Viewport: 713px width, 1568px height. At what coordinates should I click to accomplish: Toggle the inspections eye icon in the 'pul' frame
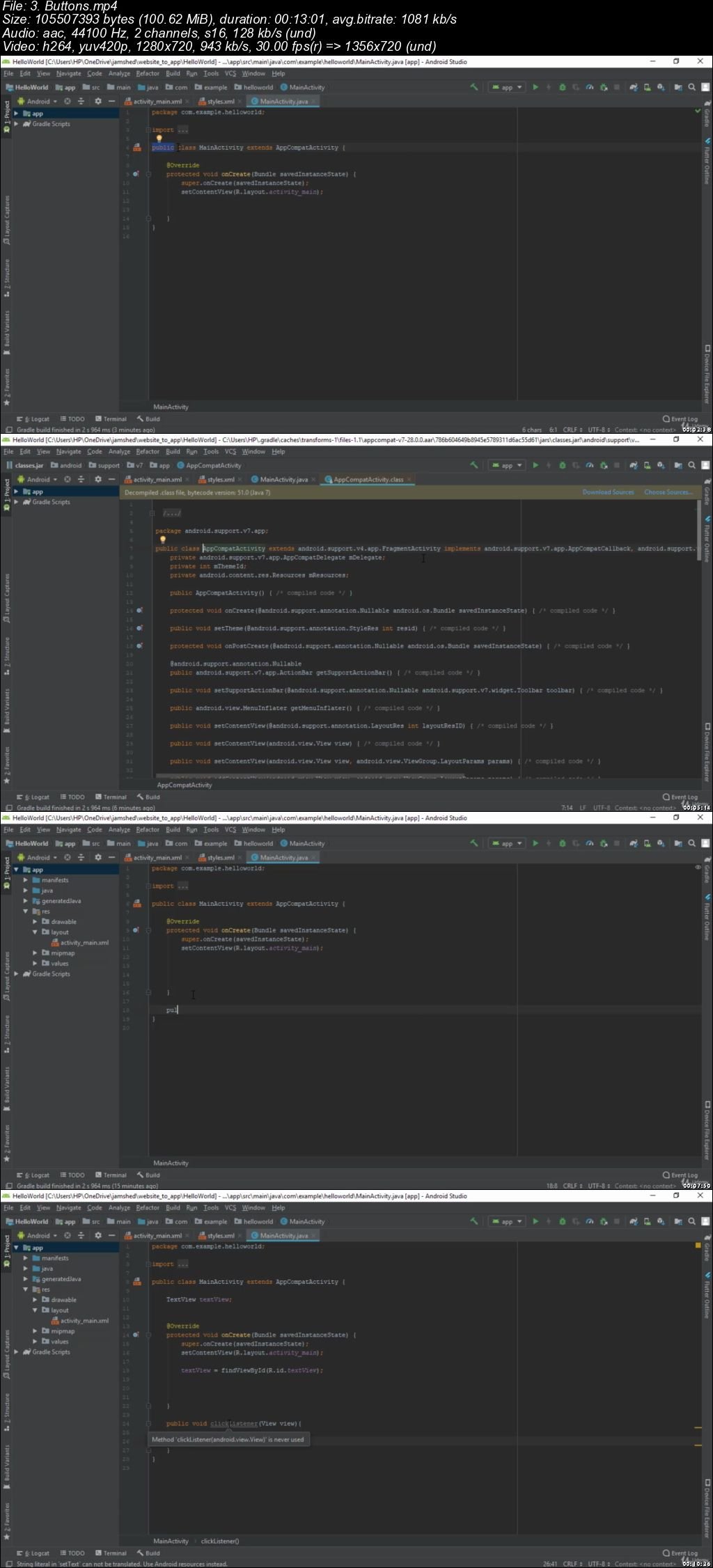pos(698,868)
